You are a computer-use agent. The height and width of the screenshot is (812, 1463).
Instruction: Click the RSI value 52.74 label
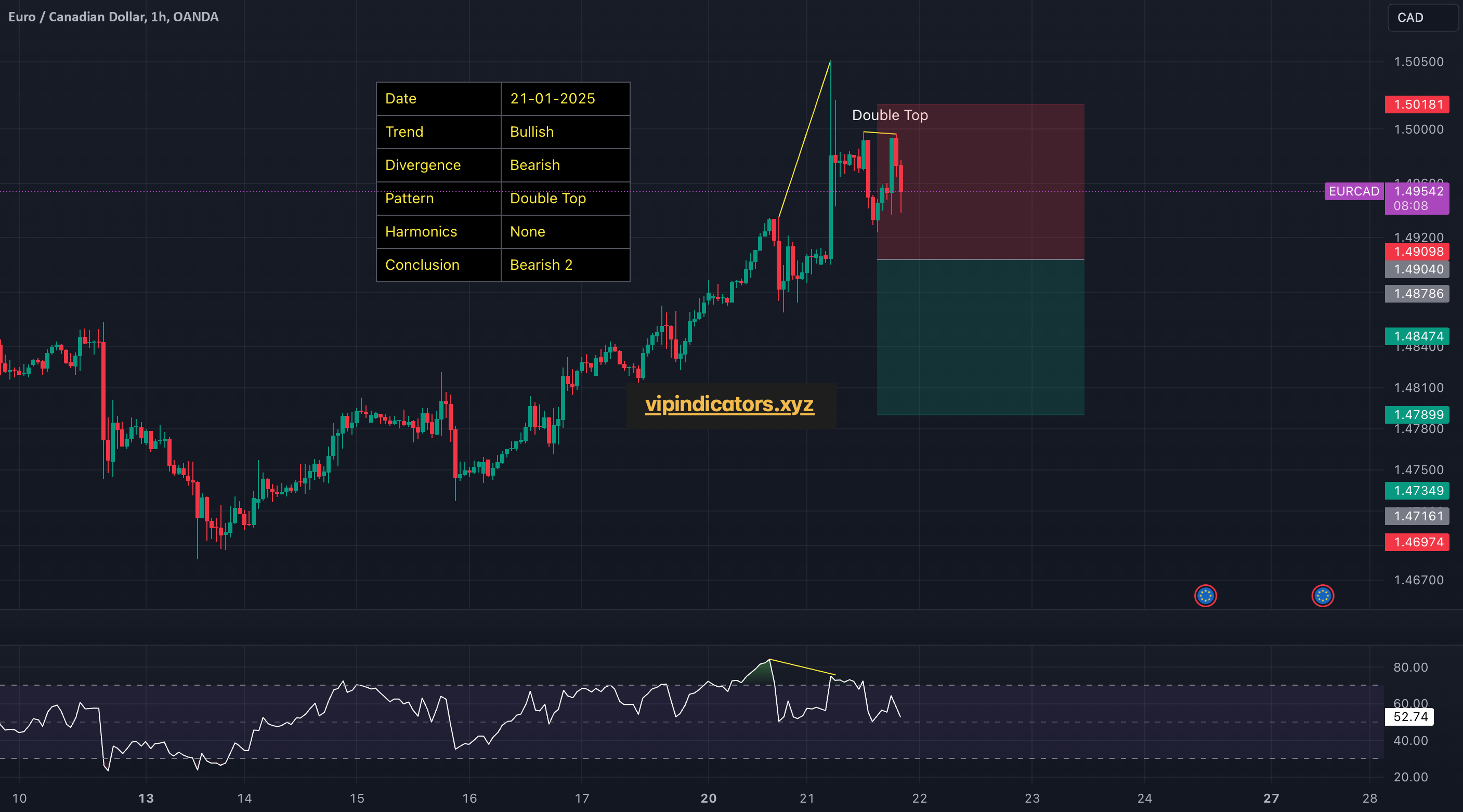coord(1409,716)
